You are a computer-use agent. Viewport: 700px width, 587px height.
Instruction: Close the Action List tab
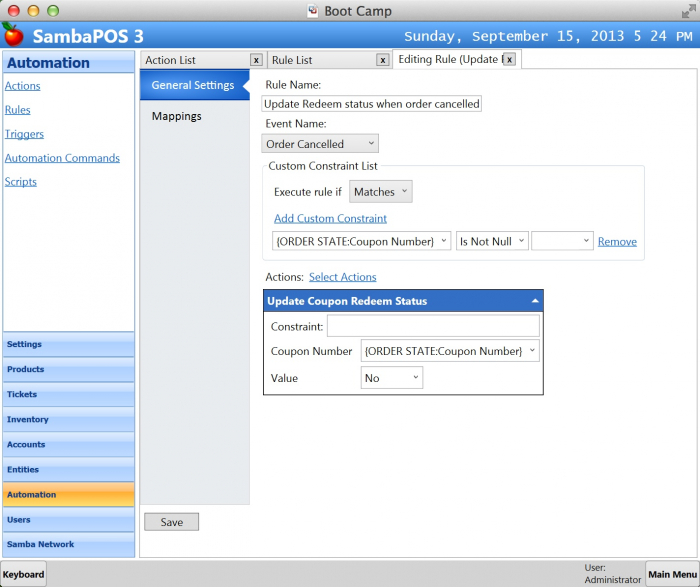(256, 60)
